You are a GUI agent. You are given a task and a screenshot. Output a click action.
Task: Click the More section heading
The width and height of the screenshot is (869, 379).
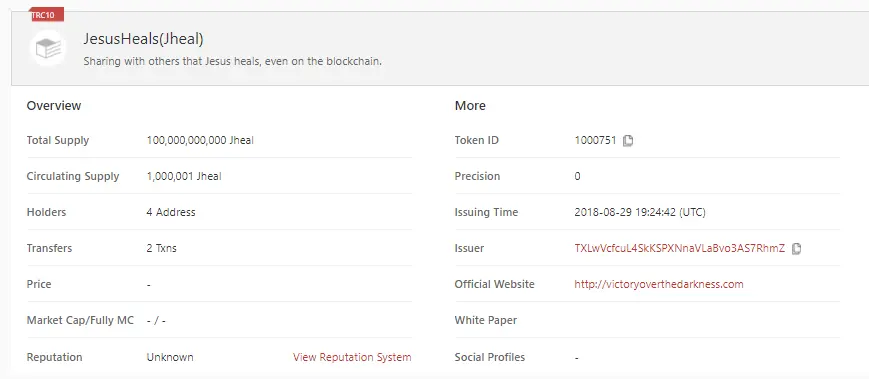(470, 106)
